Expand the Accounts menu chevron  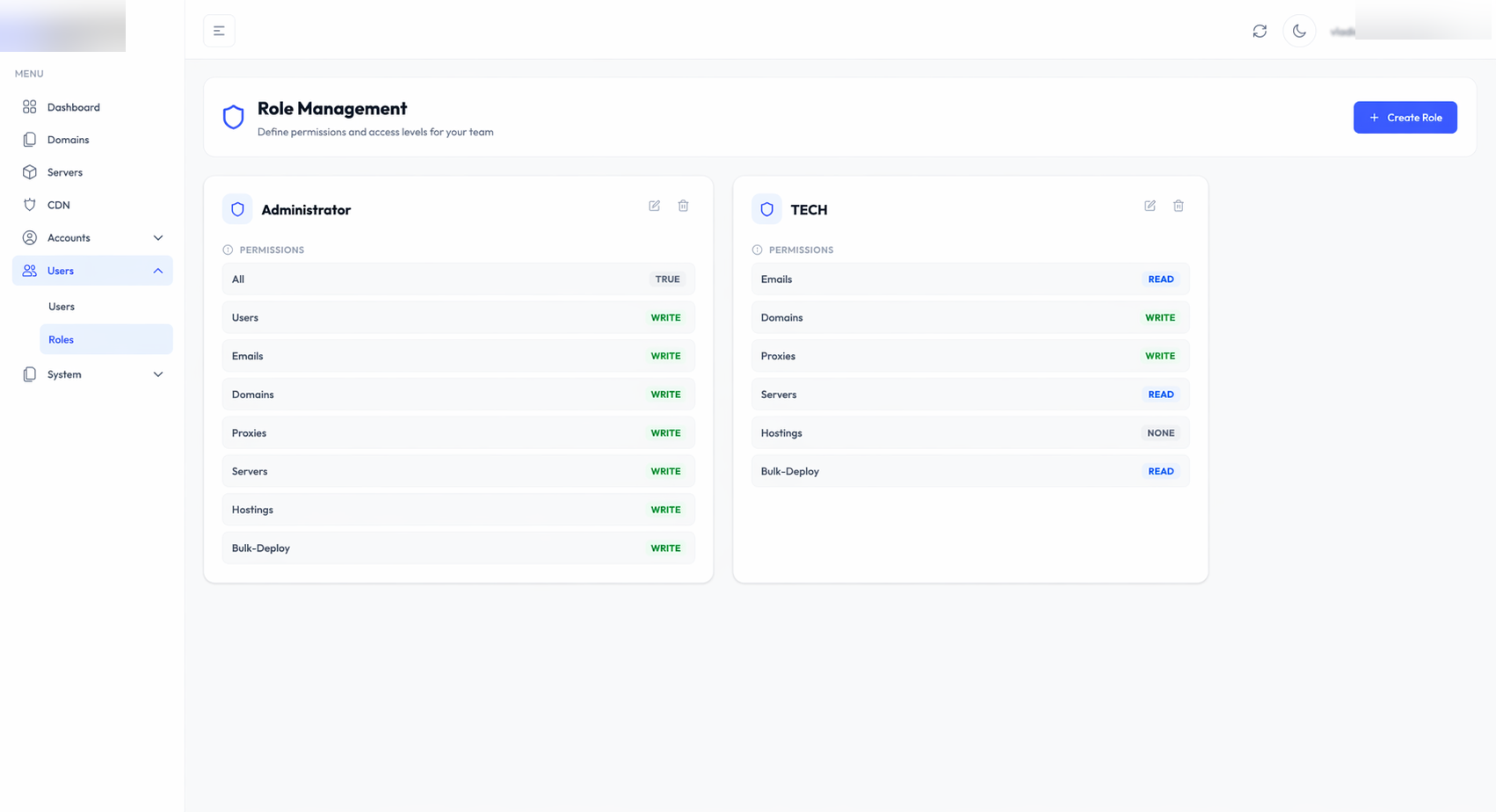(x=158, y=238)
